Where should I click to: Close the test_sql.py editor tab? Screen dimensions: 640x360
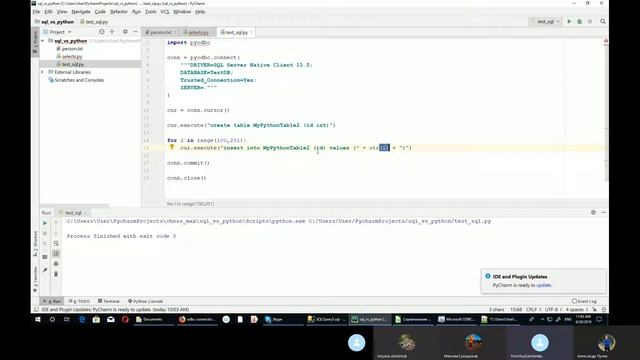[x=251, y=32]
